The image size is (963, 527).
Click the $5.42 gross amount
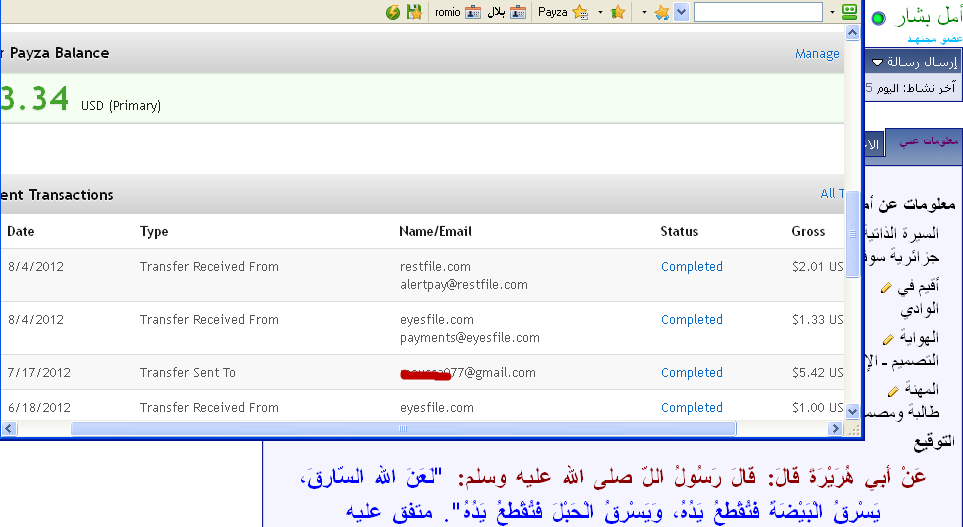pos(817,372)
